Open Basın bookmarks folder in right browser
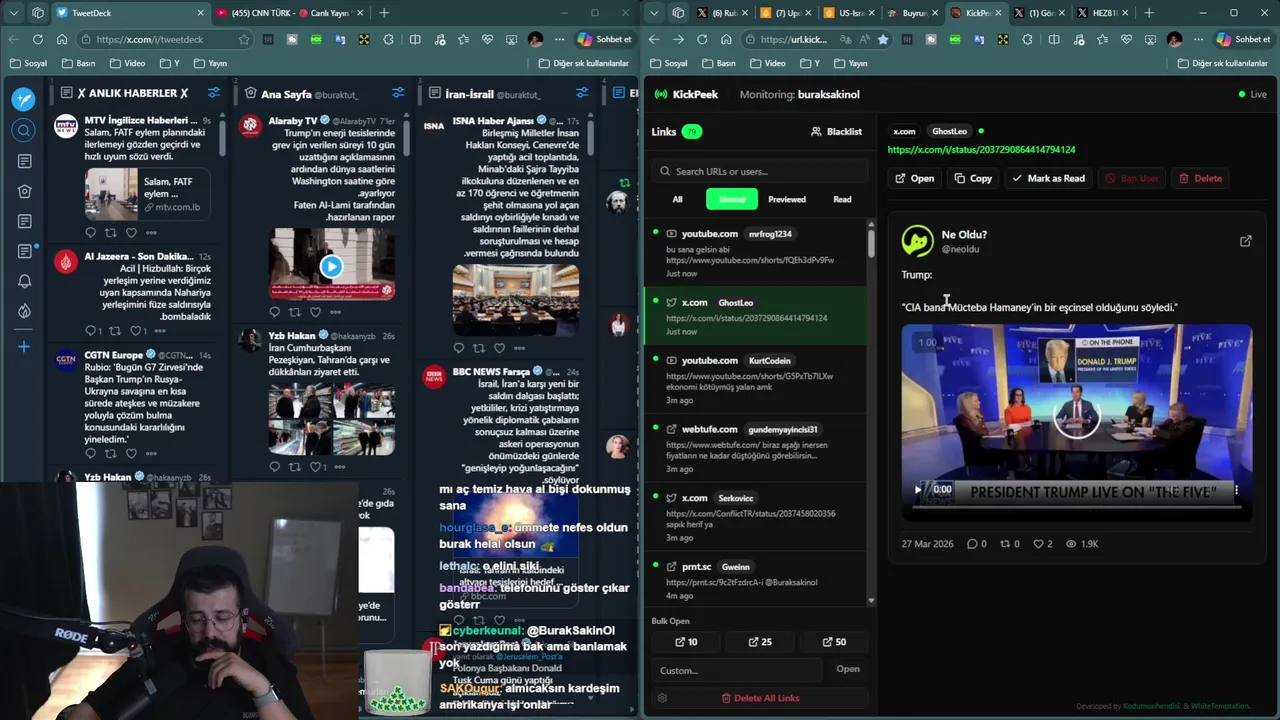The image size is (1280, 720). [718, 63]
